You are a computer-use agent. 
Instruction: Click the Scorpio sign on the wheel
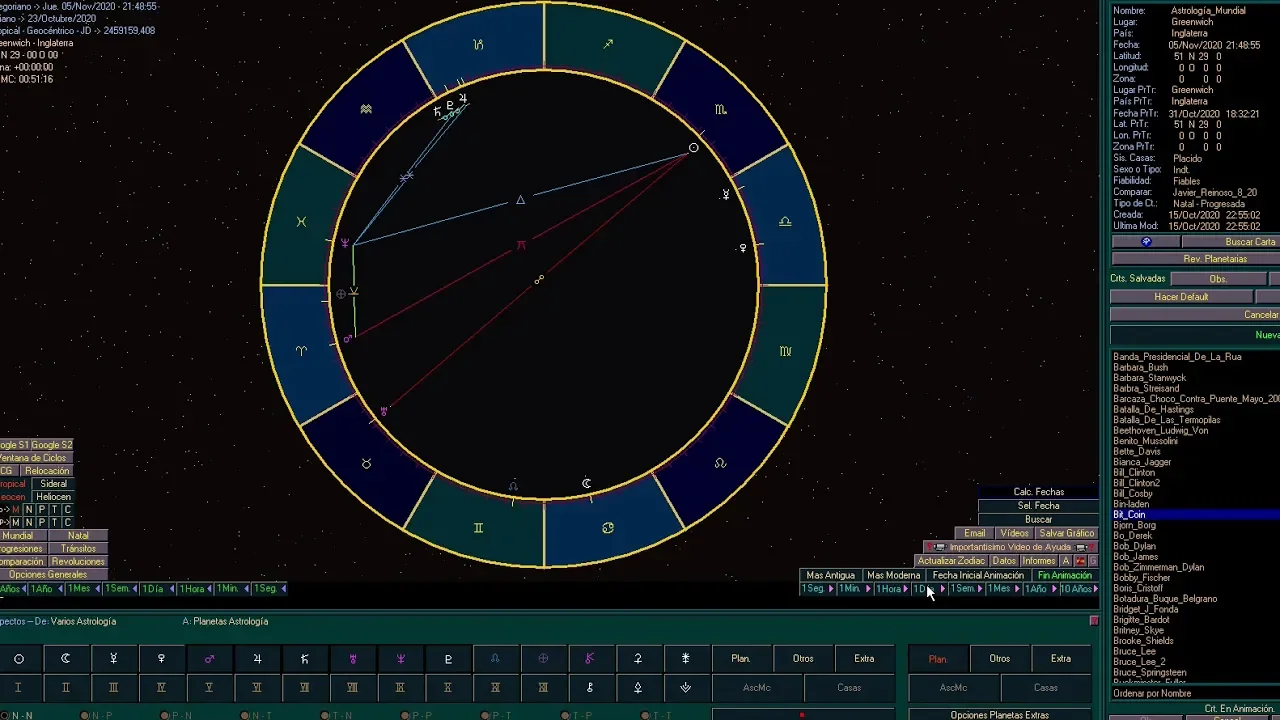(721, 109)
